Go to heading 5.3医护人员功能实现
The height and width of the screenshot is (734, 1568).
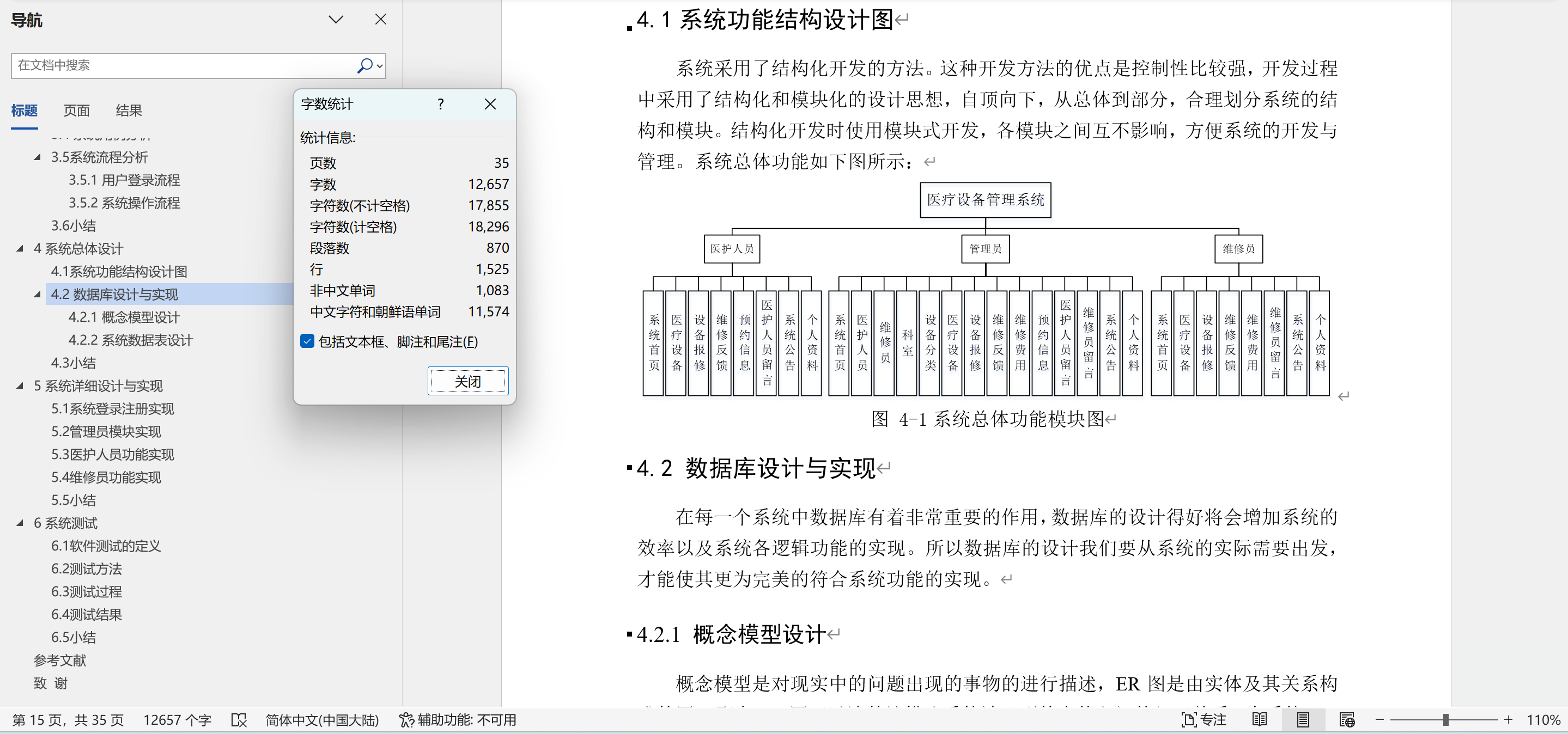pos(113,455)
